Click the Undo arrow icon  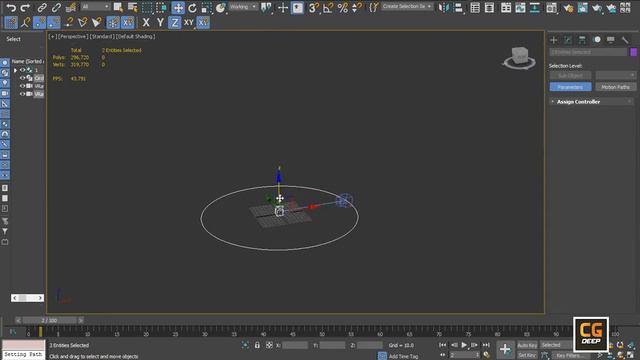11,7
